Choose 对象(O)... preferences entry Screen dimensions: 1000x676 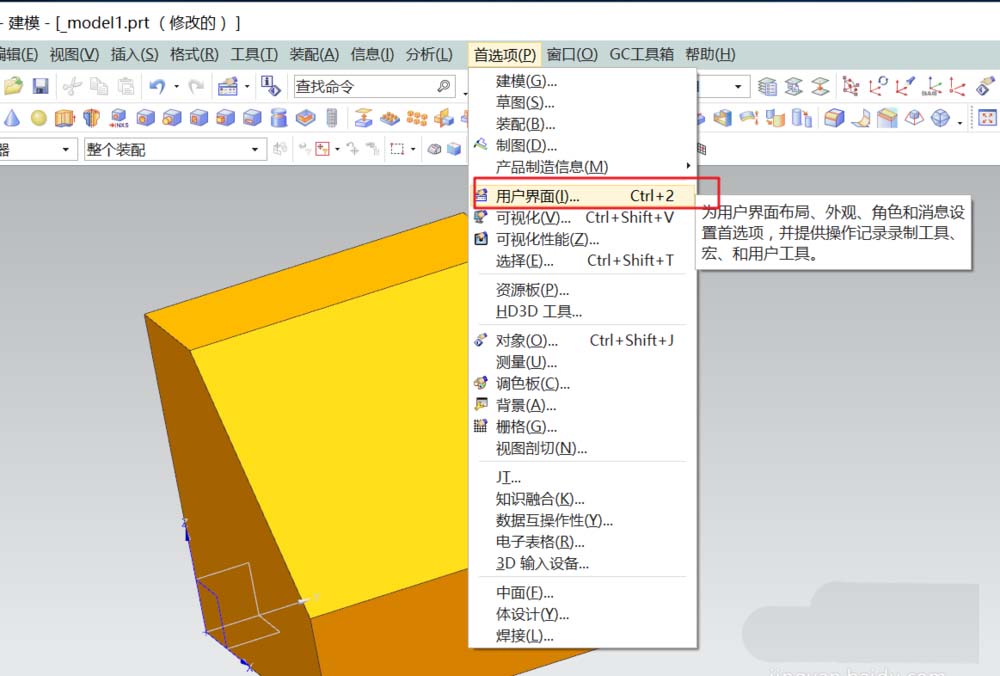coord(583,340)
